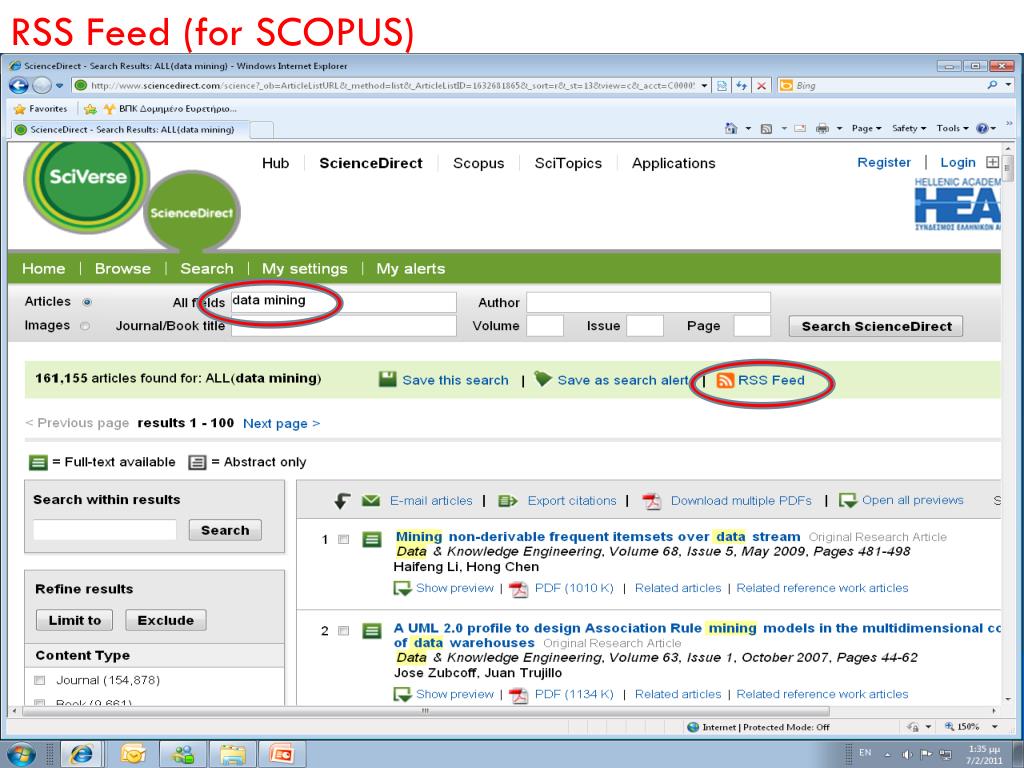Open the Safety dropdown menu
This screenshot has width=1024, height=768.
point(909,129)
